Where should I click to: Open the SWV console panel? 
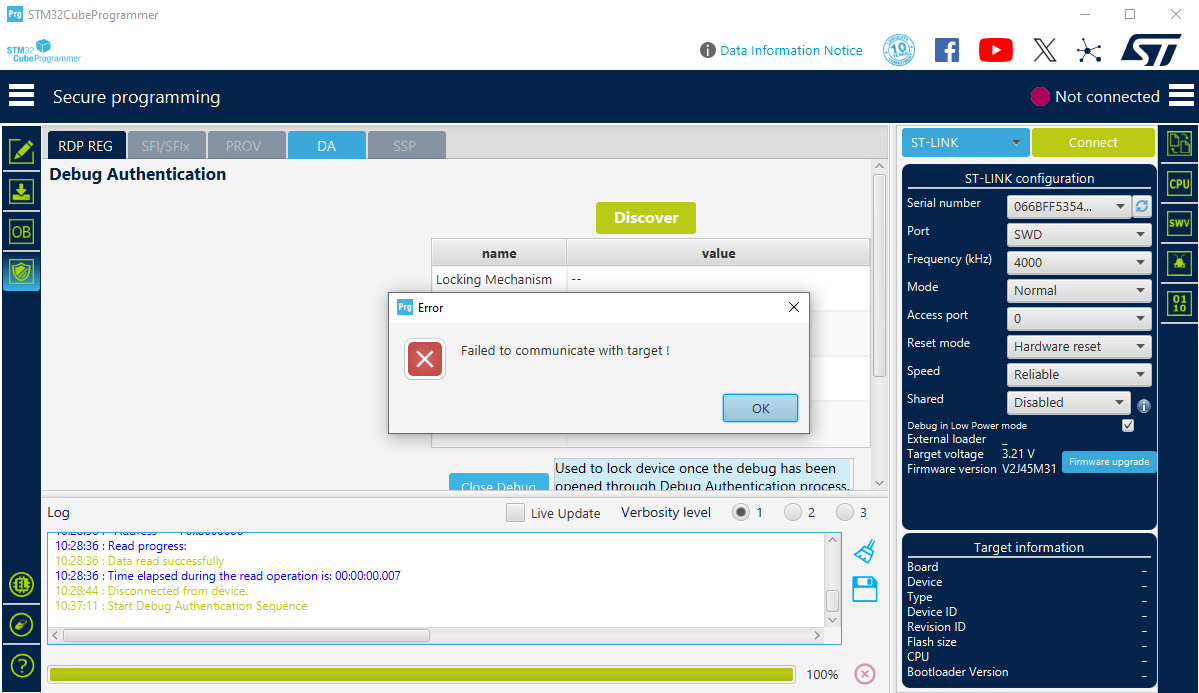(x=1178, y=222)
